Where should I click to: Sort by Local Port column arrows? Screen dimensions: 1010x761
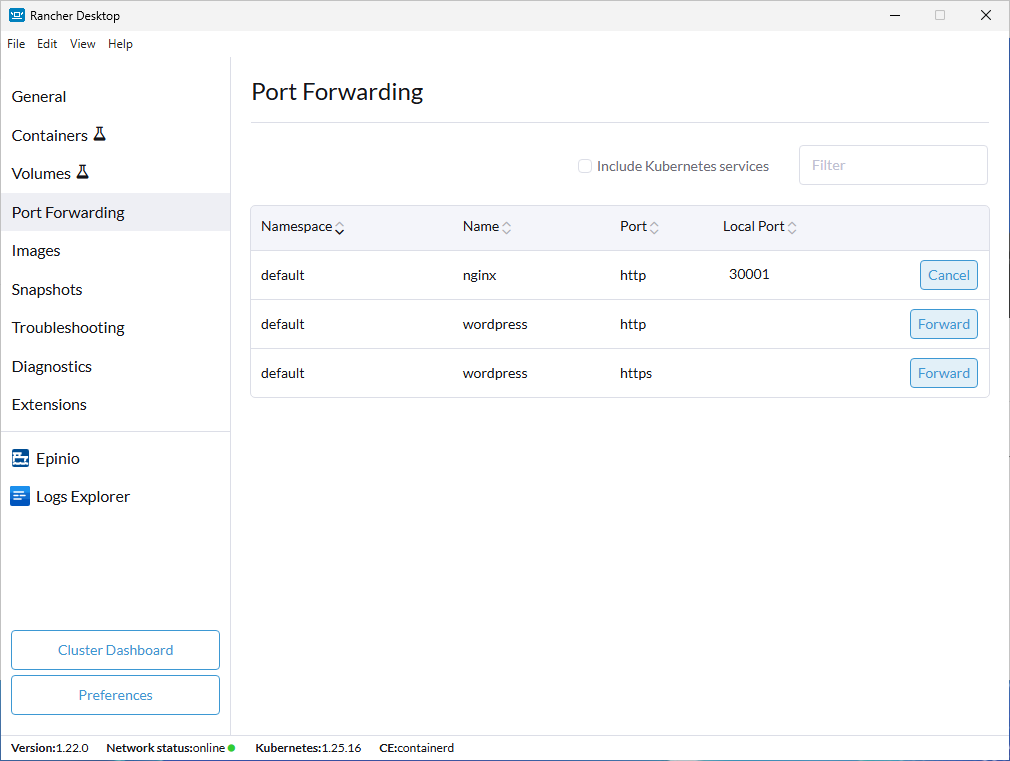pos(792,228)
